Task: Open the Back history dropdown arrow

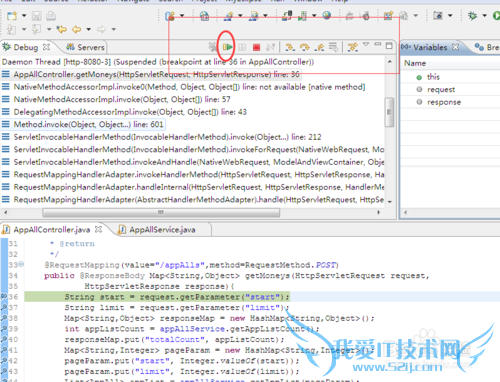Action: pyautogui.click(x=89, y=29)
